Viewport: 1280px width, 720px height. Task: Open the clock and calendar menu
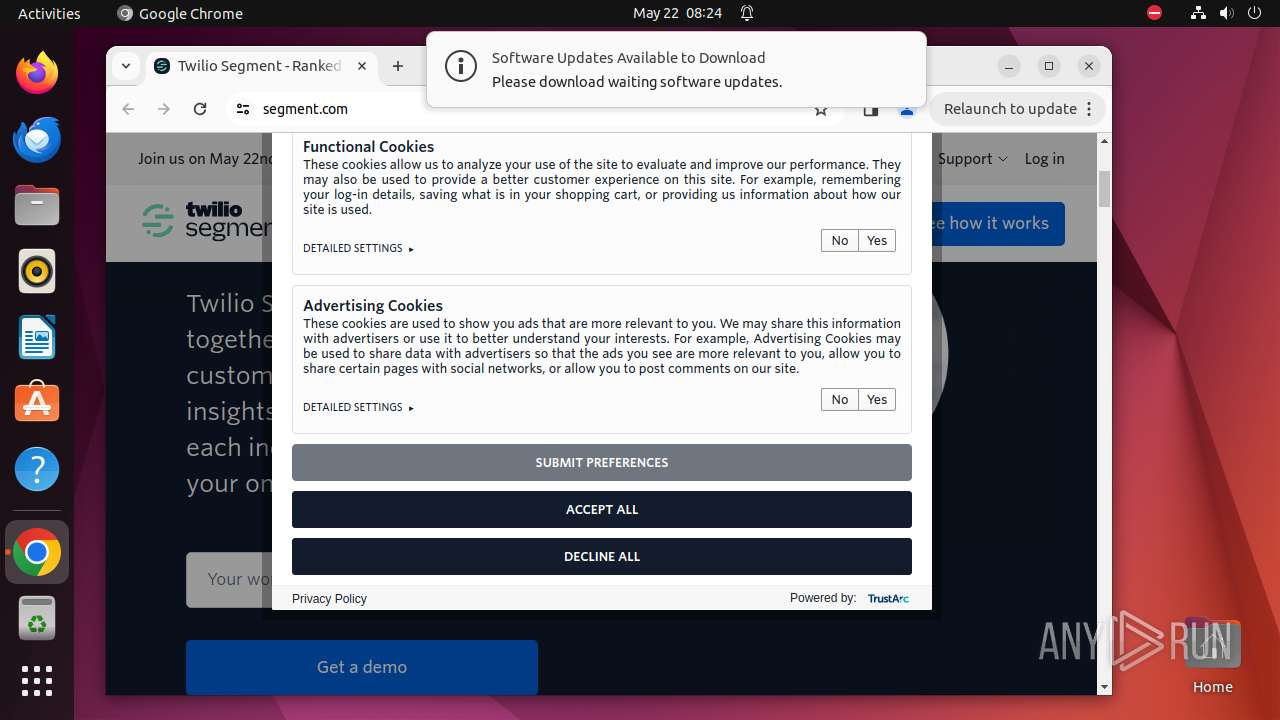[x=677, y=13]
